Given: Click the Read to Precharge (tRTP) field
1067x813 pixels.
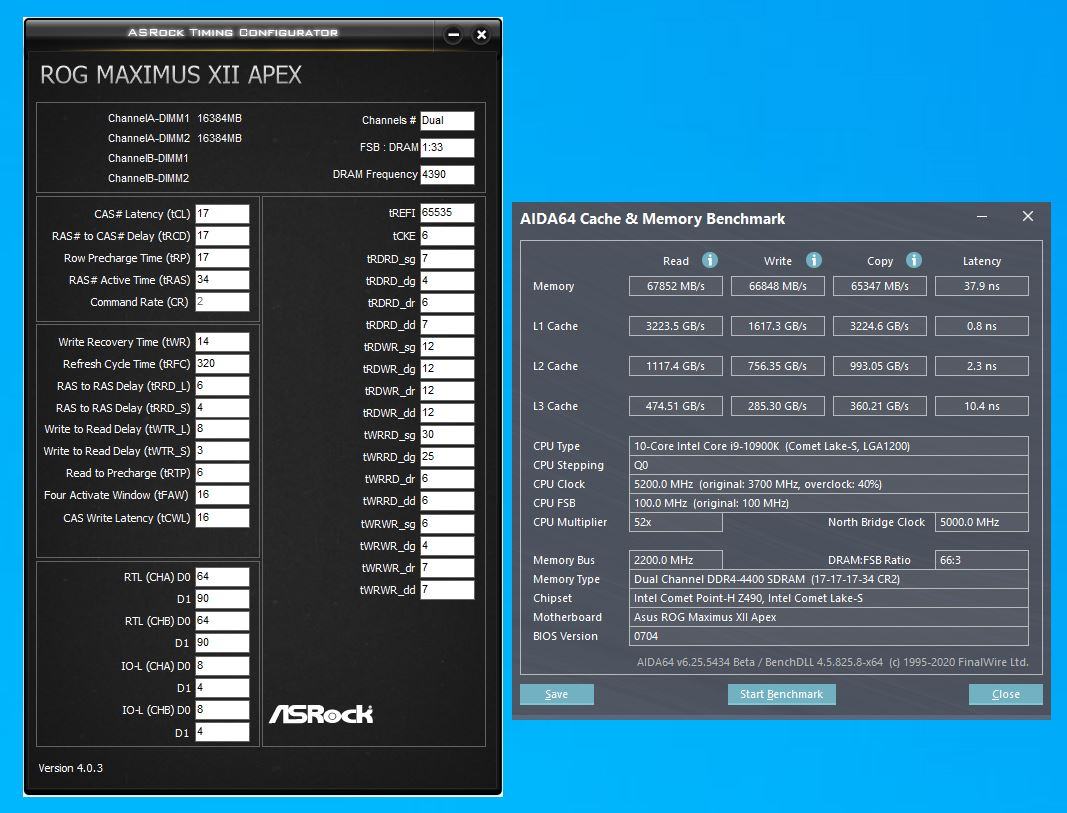Looking at the screenshot, I should (x=223, y=473).
